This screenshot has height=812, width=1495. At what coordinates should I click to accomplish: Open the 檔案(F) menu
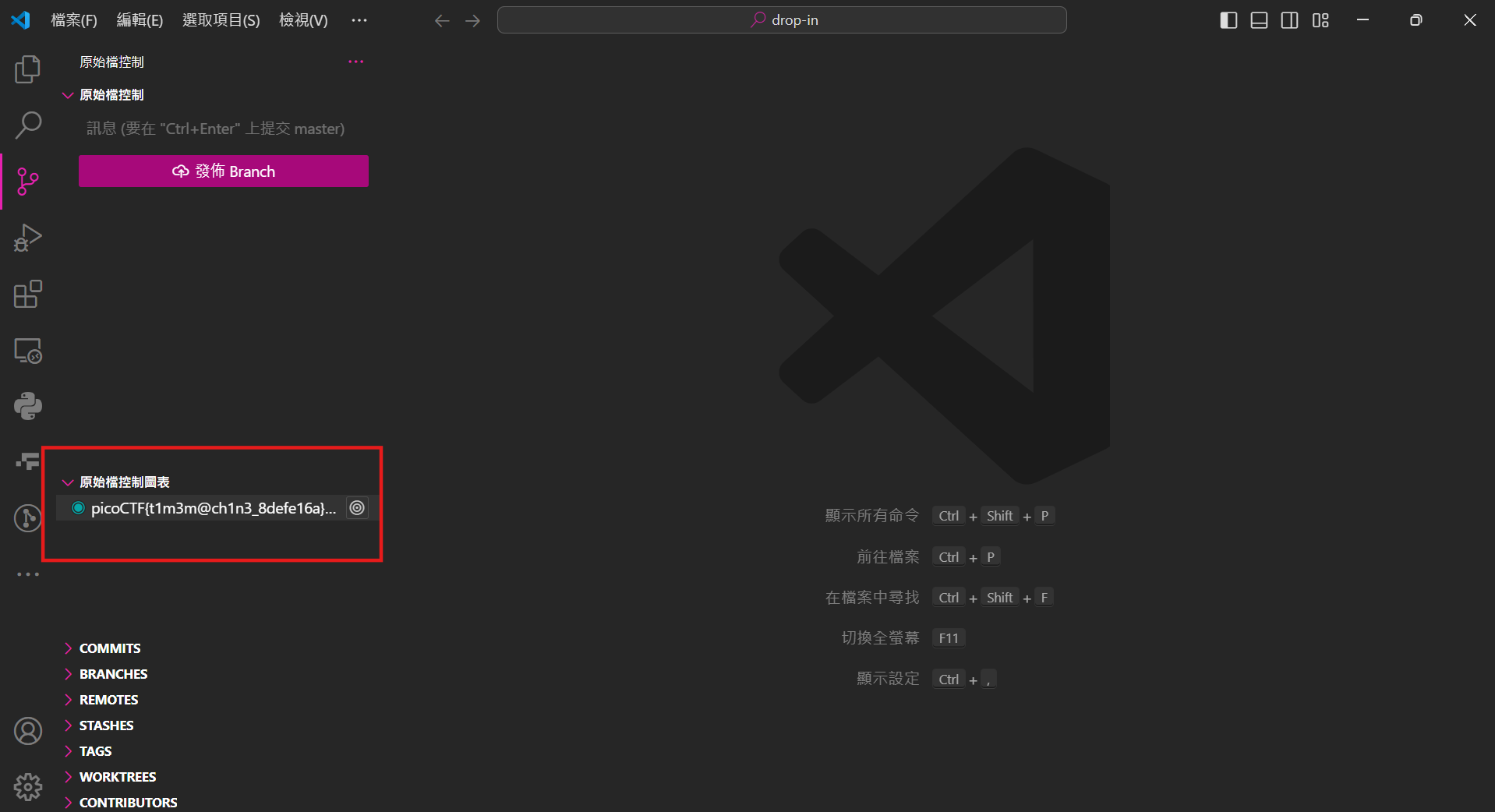(74, 20)
